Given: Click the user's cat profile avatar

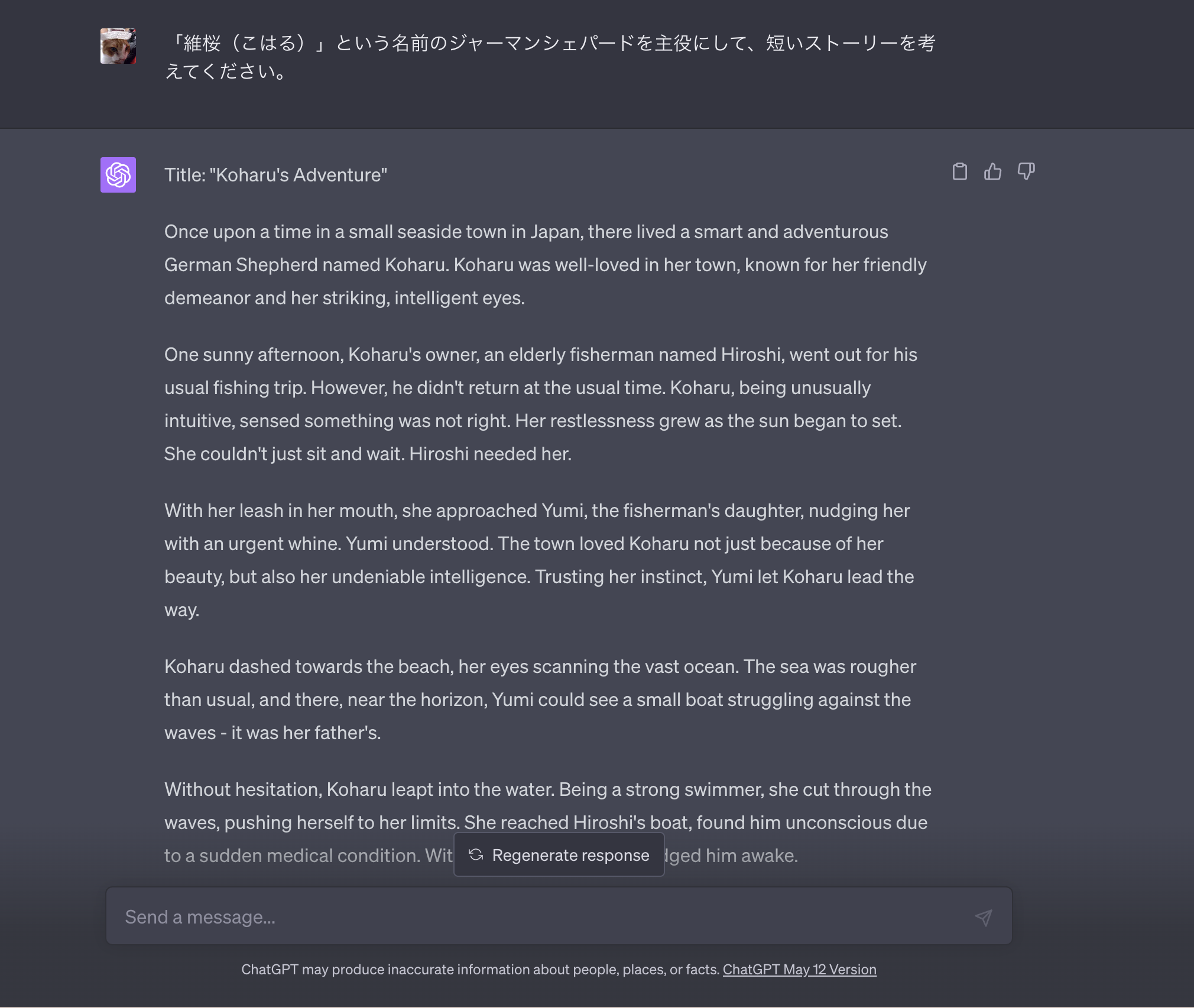Looking at the screenshot, I should tap(118, 46).
